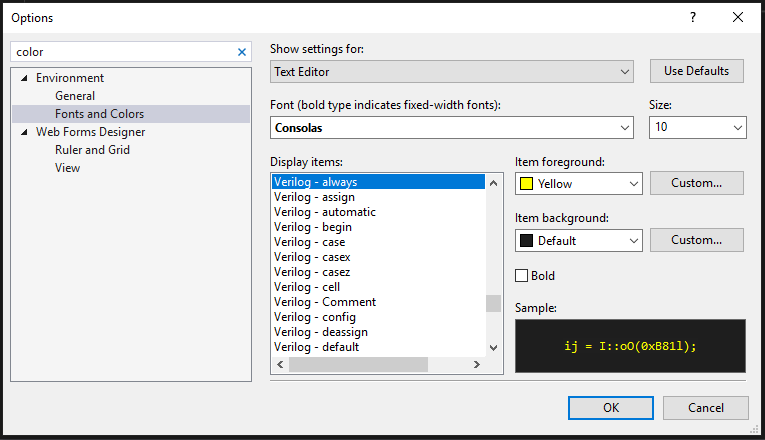Screen dimensions: 765x440
Task: Open the font Size dropdown
Action: coord(698,127)
